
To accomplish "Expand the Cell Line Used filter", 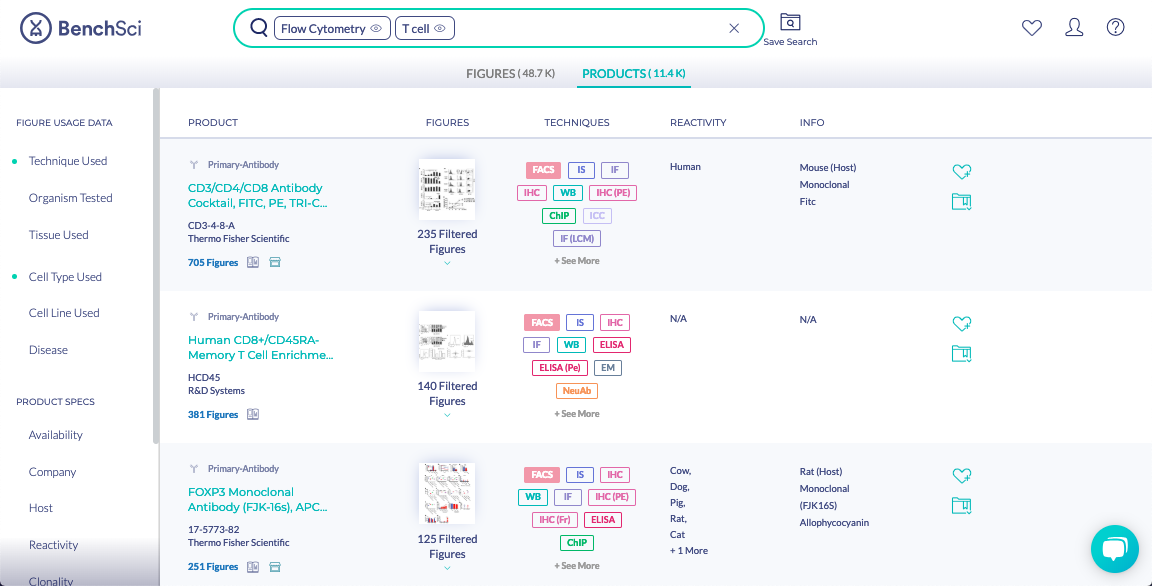I will (x=64, y=313).
